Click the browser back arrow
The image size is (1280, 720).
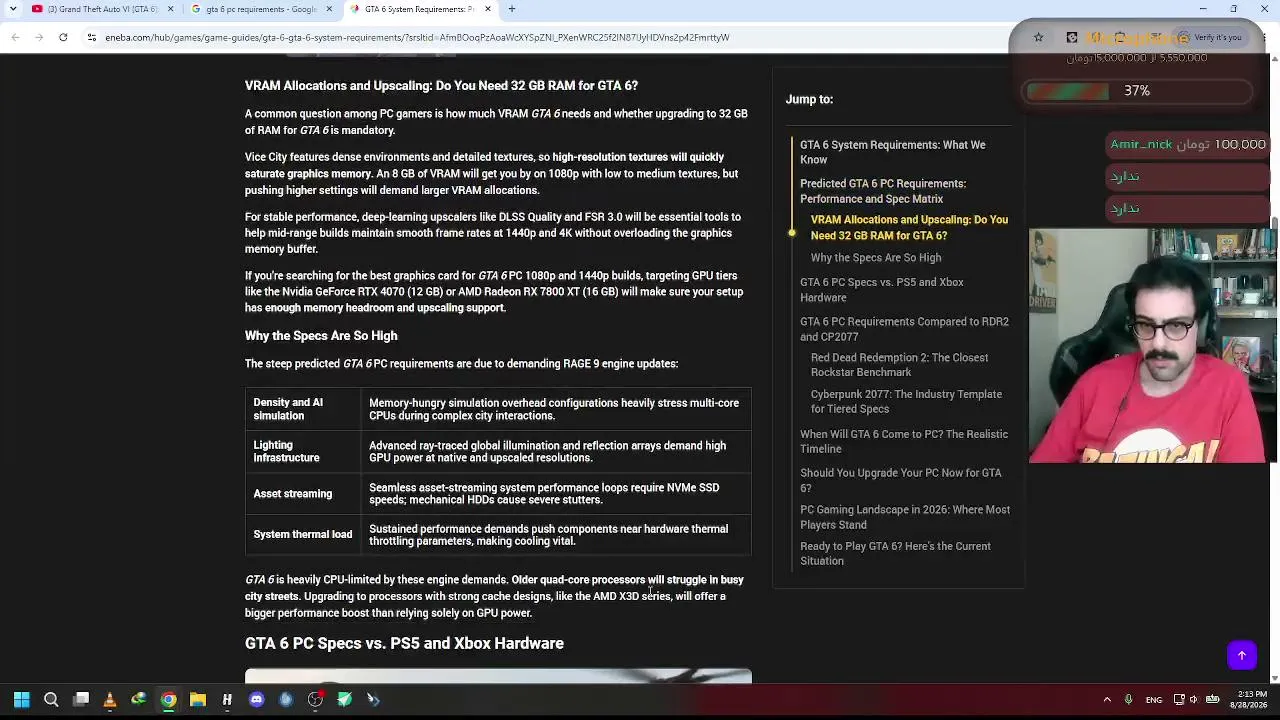(x=15, y=37)
